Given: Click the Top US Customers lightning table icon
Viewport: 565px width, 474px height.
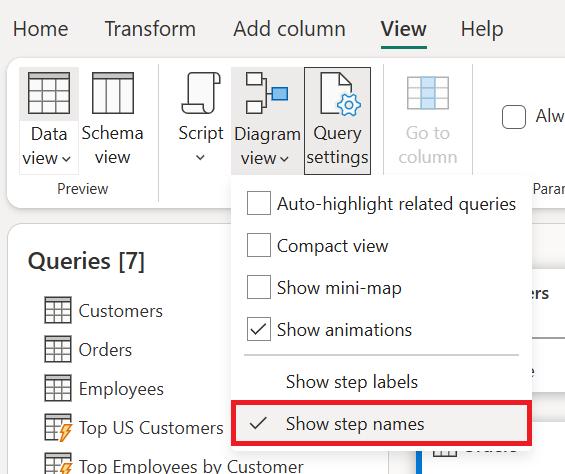Looking at the screenshot, I should click(x=58, y=428).
